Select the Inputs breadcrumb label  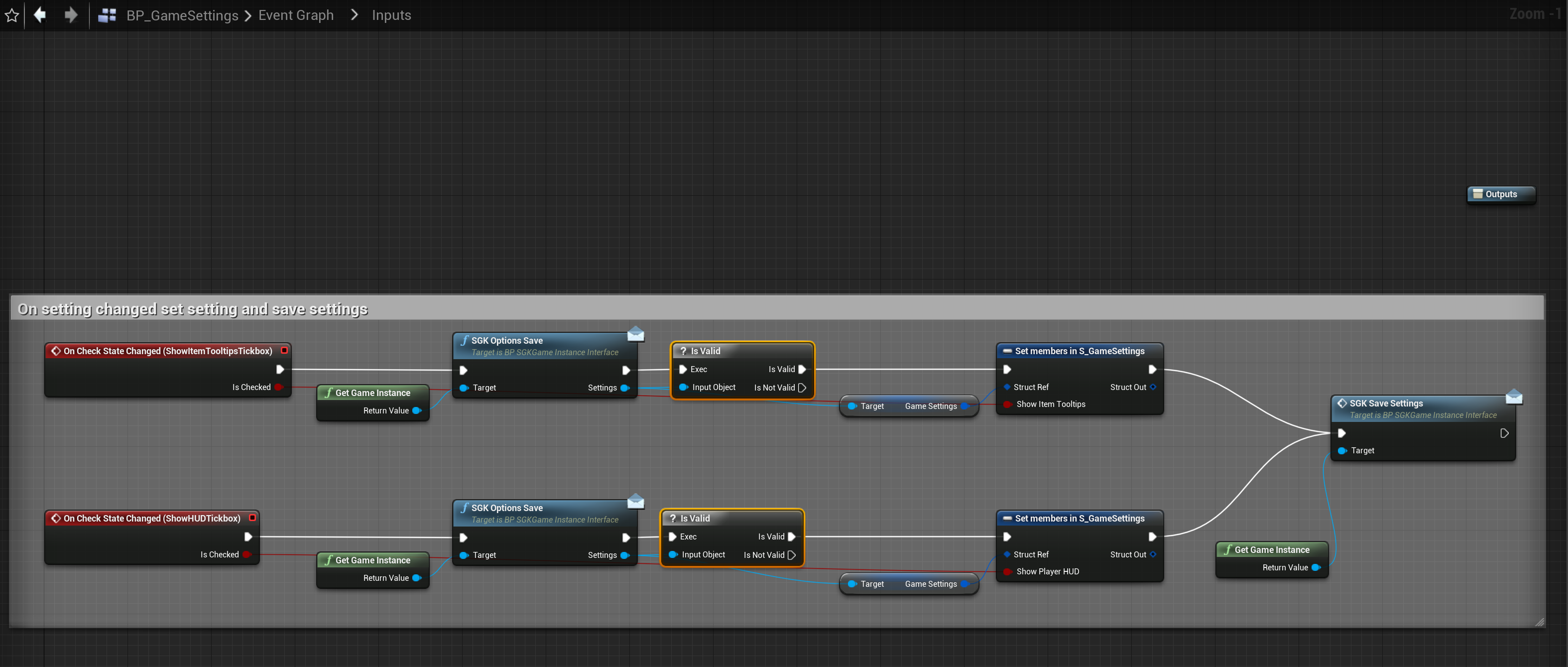(391, 15)
